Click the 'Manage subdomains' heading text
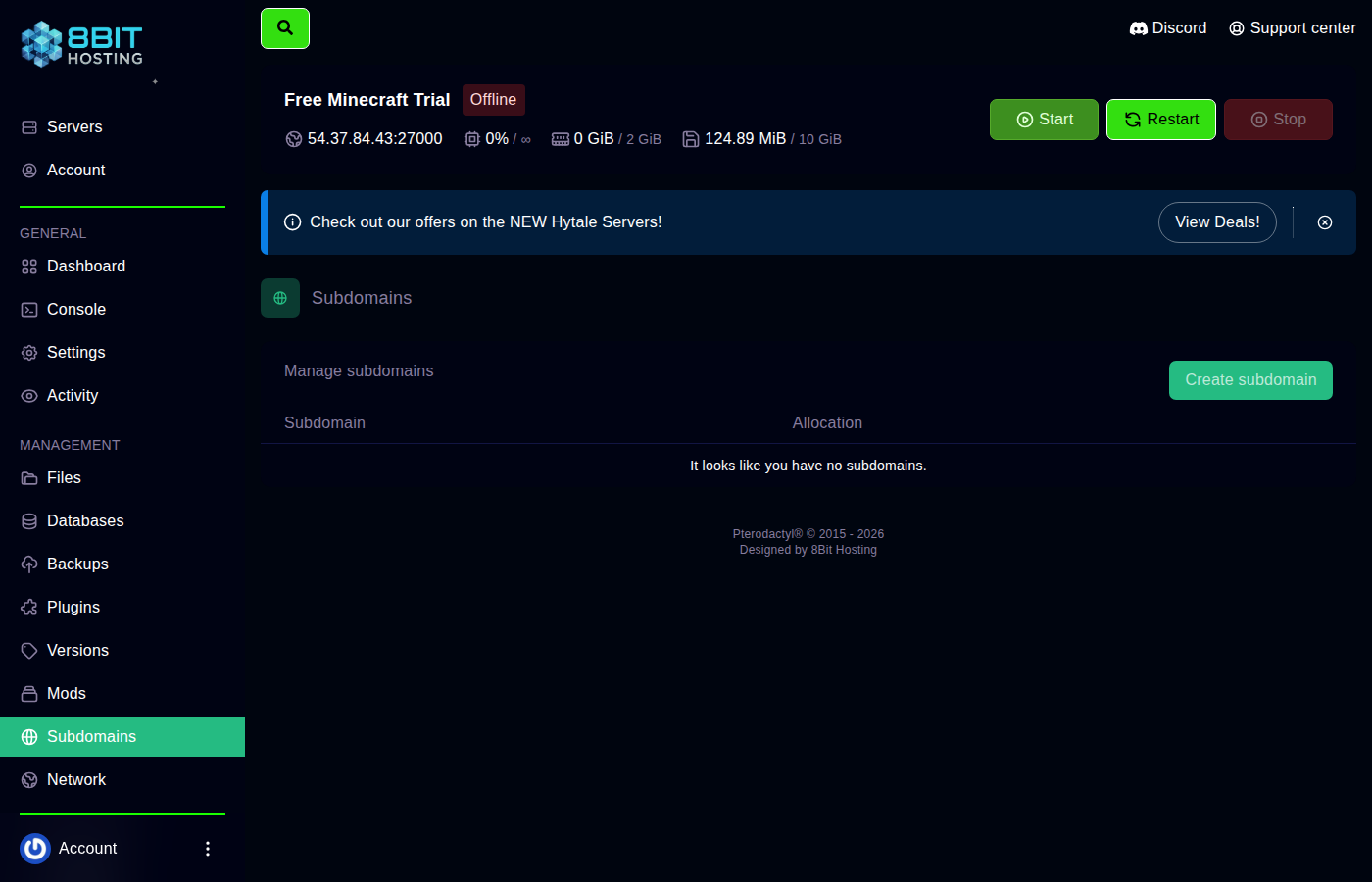 point(359,371)
